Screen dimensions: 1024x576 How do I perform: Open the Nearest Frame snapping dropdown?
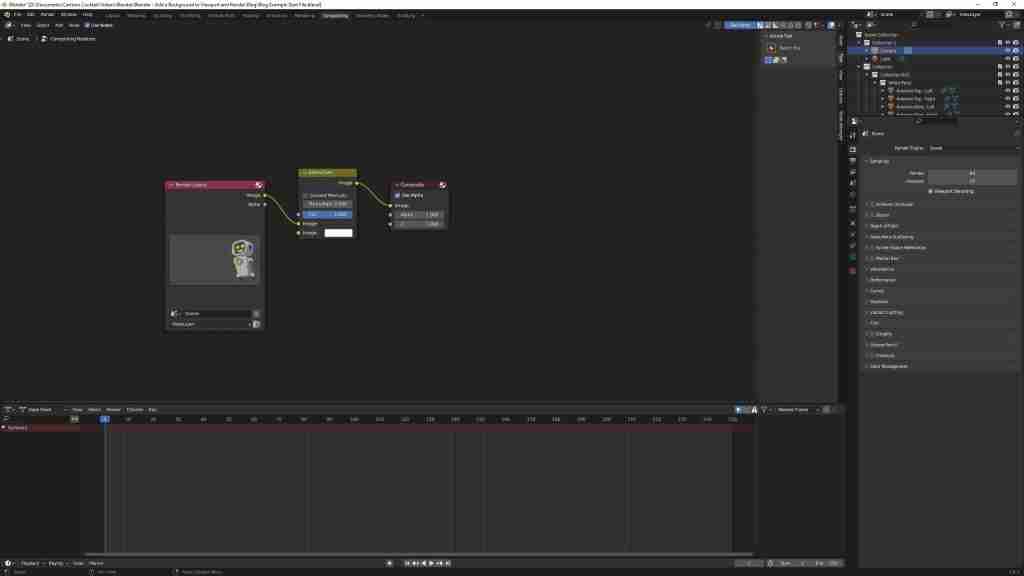click(x=797, y=410)
